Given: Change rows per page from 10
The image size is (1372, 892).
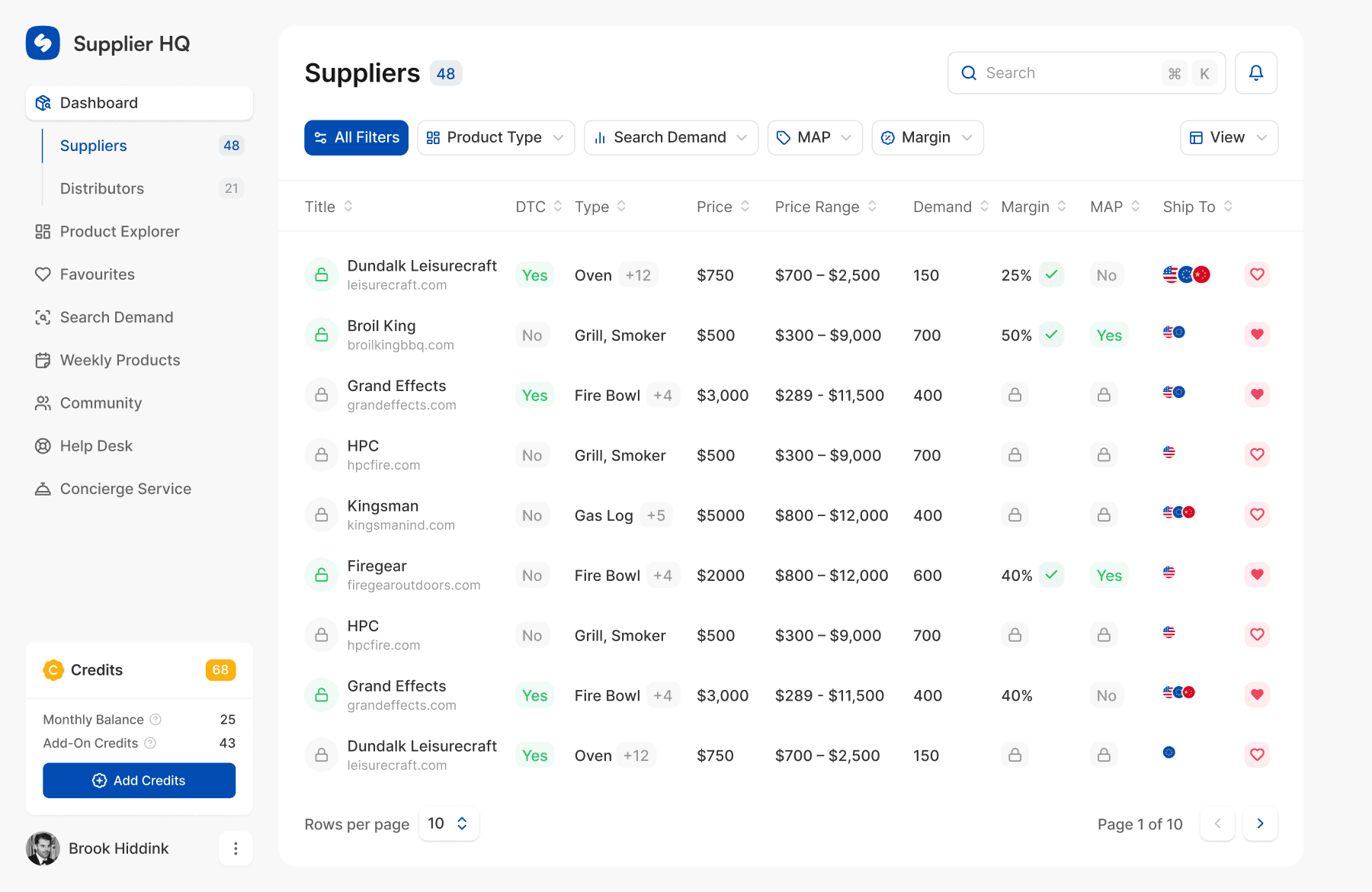Looking at the screenshot, I should pos(449,823).
